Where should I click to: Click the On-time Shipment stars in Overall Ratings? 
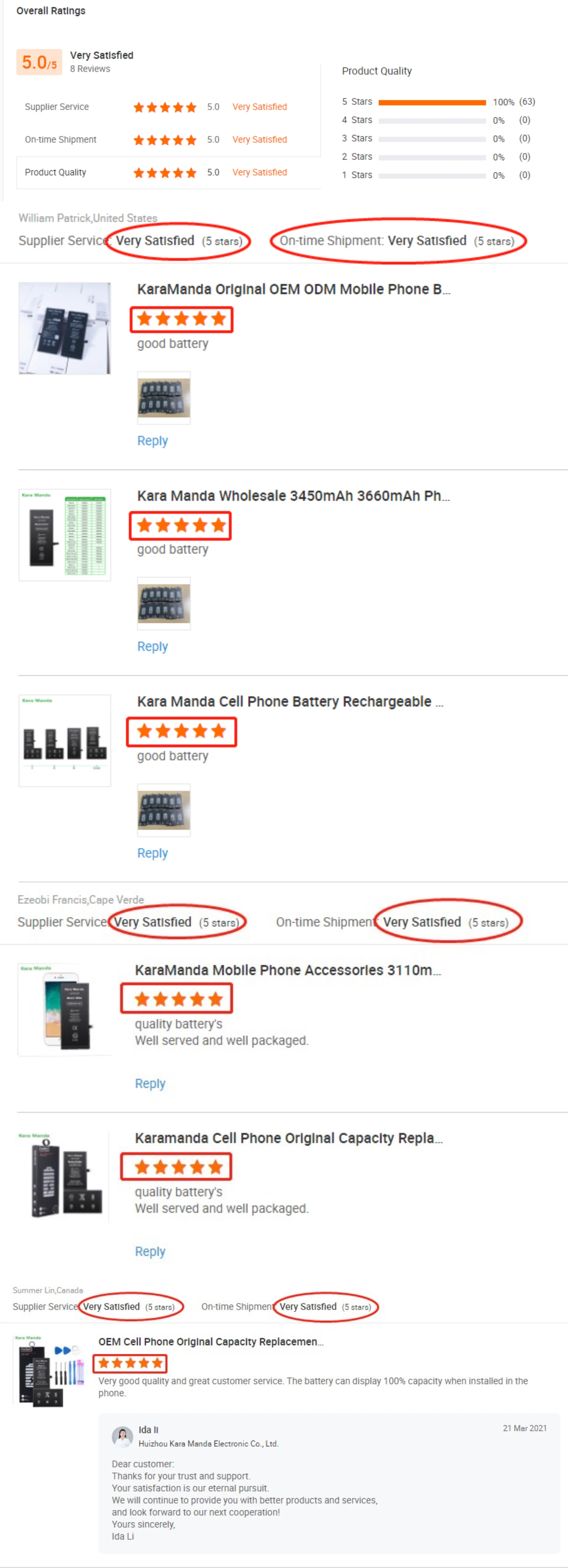[x=164, y=140]
